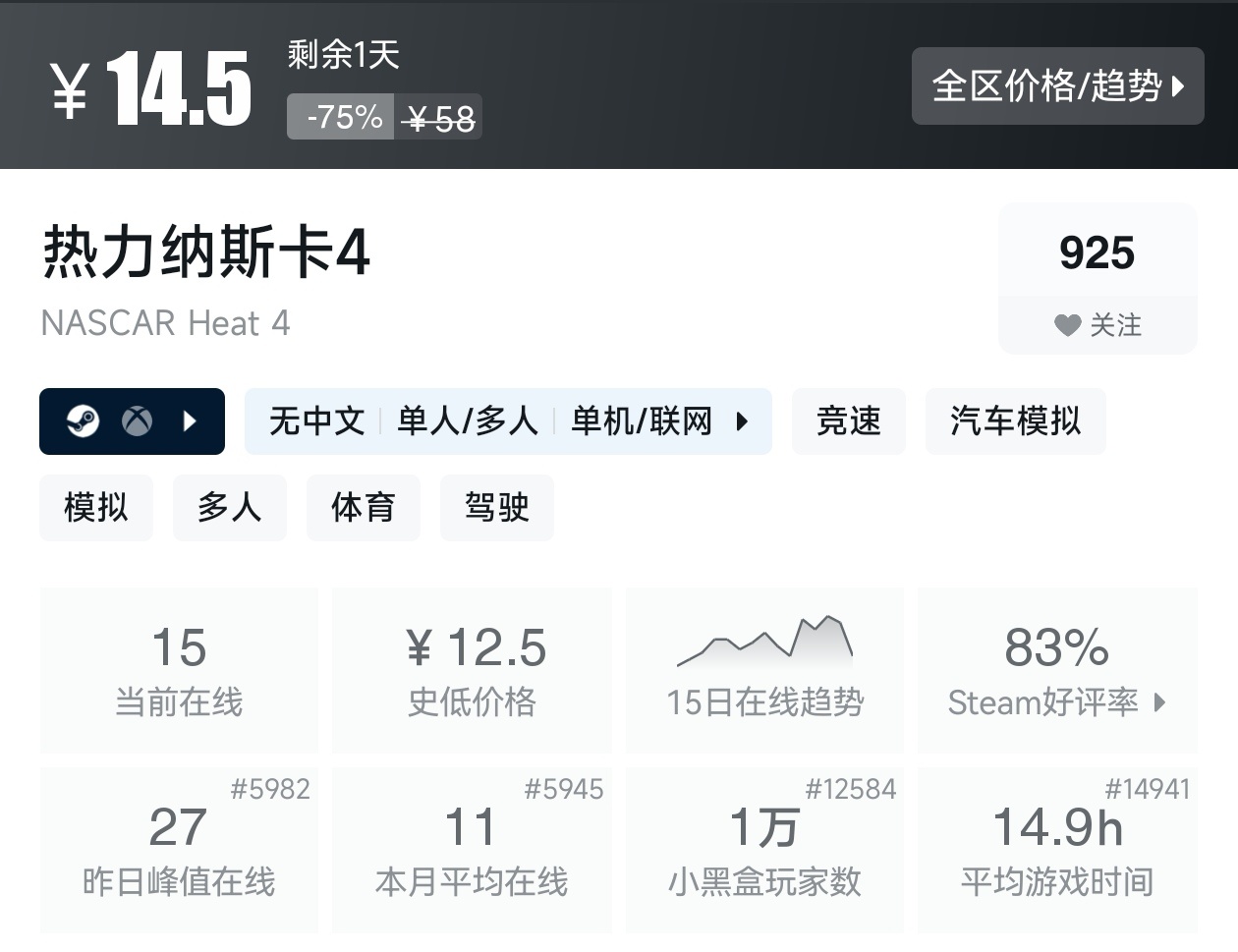The width and height of the screenshot is (1238, 952).
Task: View the 15日在线趋势 chart
Action: click(x=764, y=670)
